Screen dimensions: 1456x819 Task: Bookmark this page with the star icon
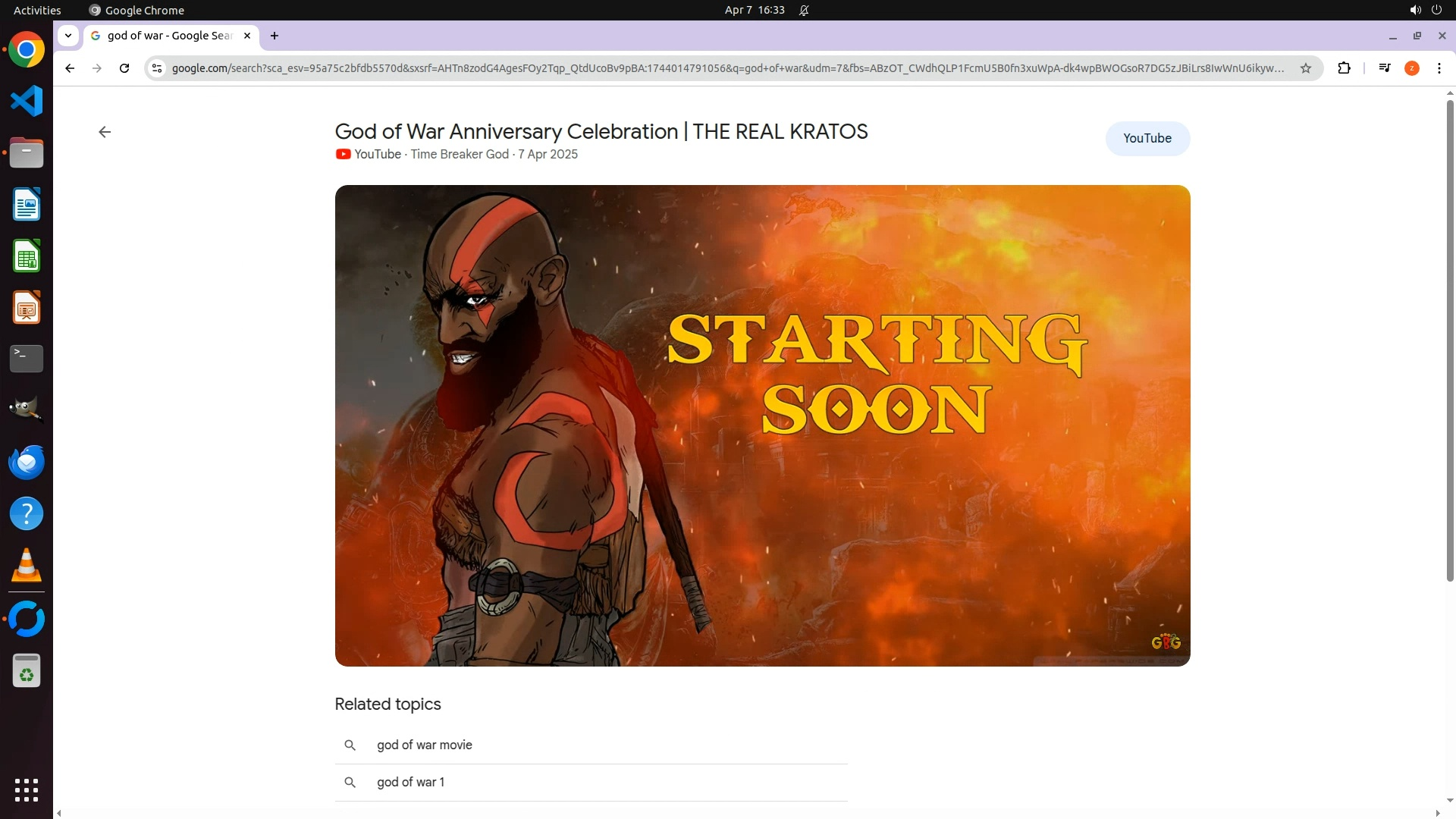tap(1306, 68)
